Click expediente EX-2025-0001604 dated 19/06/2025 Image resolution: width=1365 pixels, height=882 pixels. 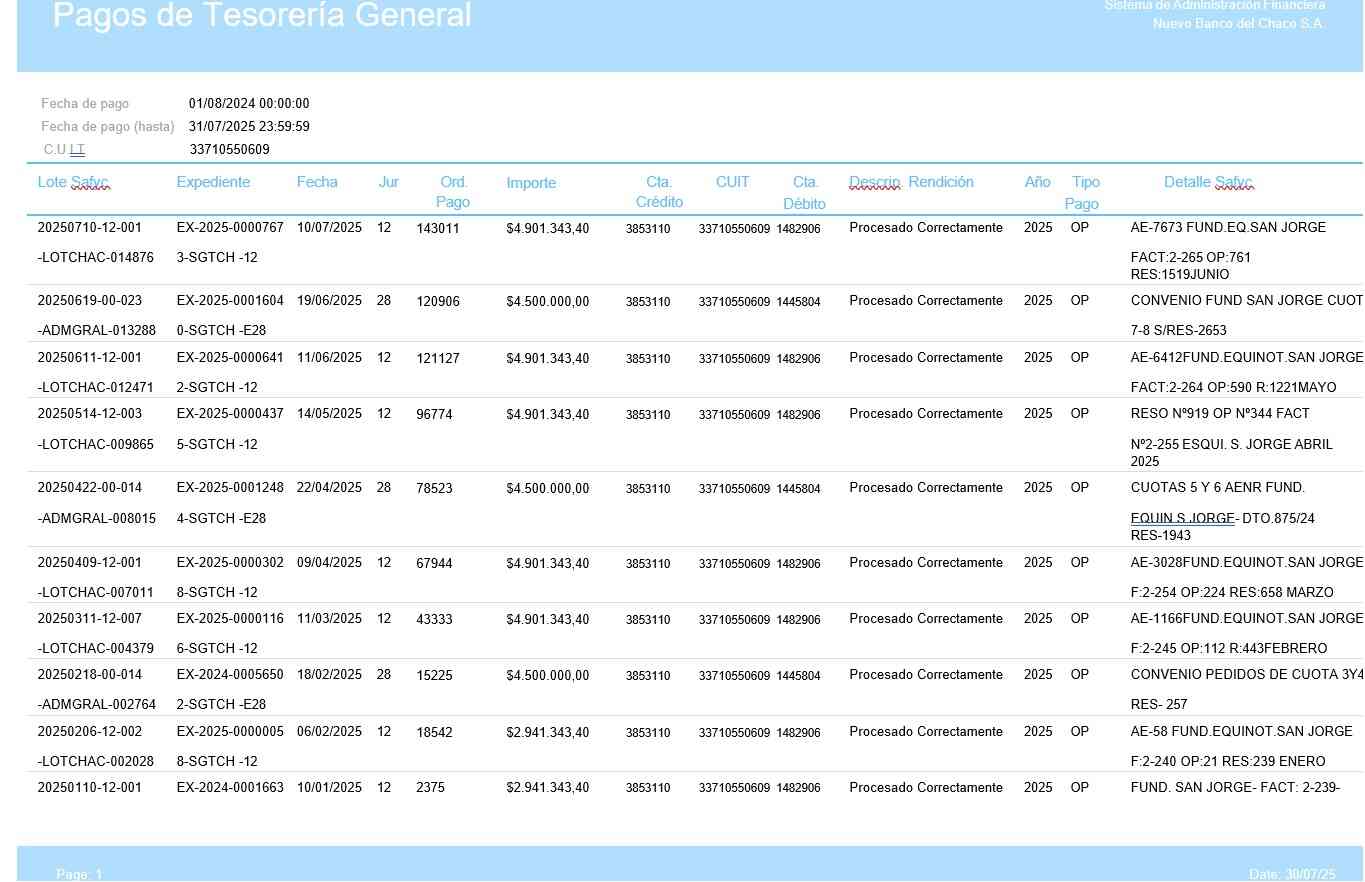pos(230,301)
